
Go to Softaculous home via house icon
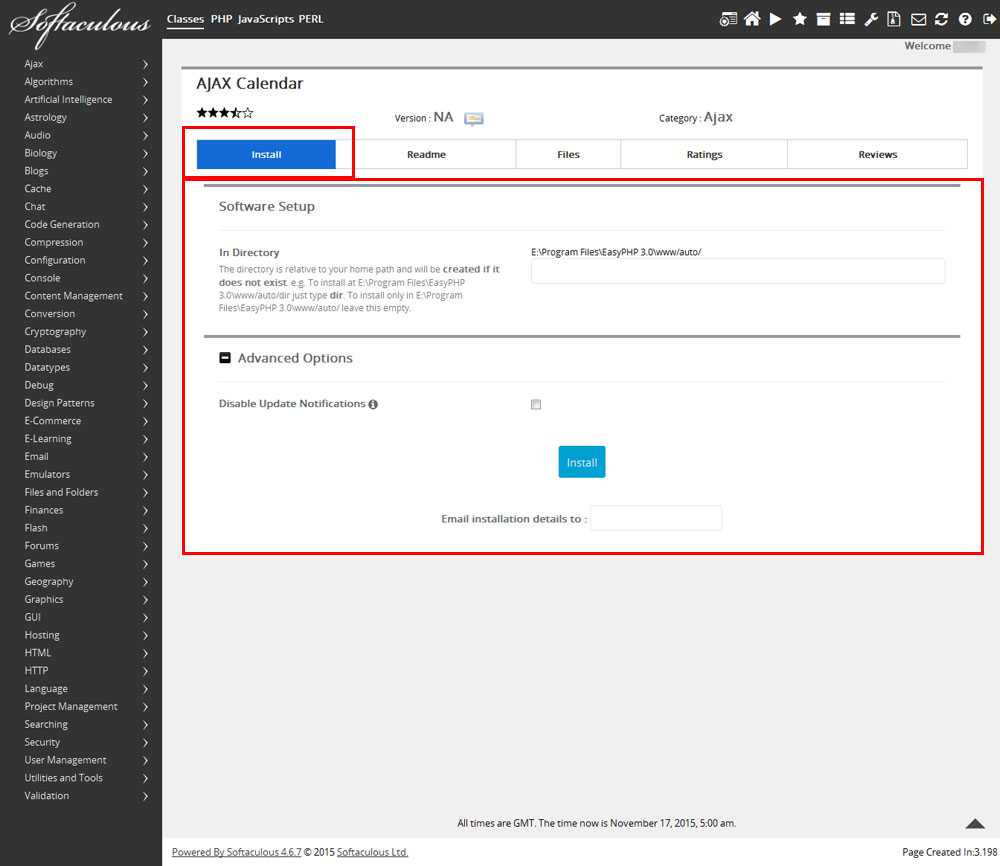coord(752,19)
